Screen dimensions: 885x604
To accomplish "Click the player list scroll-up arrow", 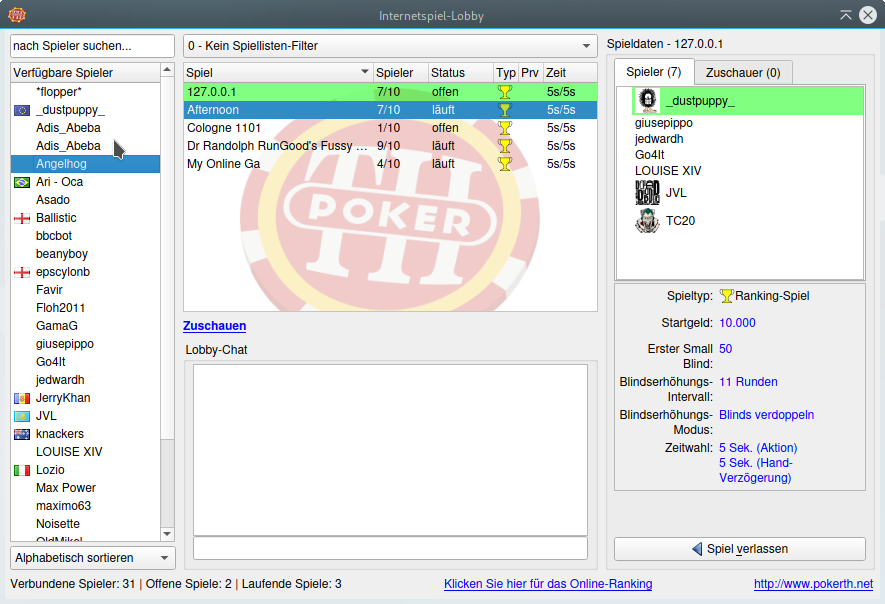I will [x=167, y=69].
